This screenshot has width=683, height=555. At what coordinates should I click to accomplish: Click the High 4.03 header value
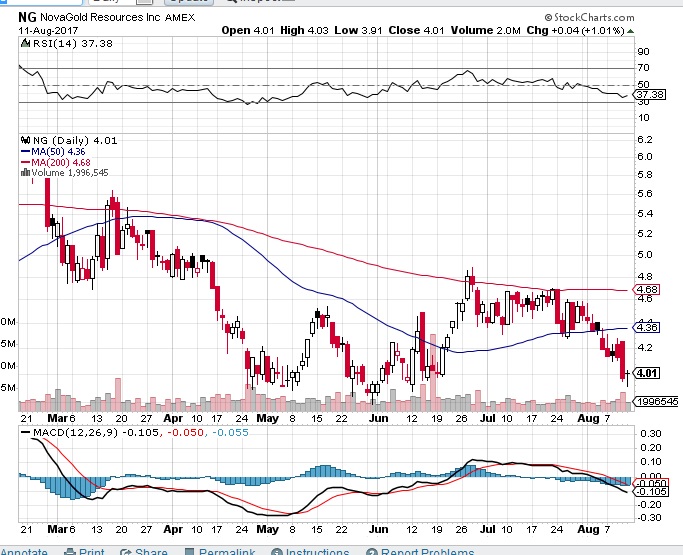[304, 30]
